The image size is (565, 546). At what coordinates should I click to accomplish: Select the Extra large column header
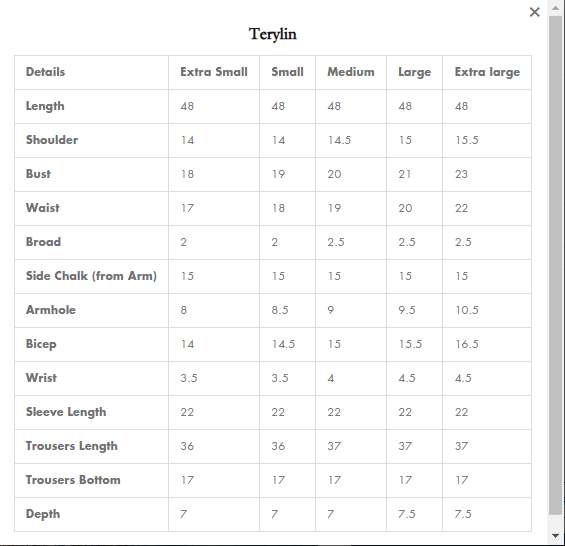click(487, 72)
